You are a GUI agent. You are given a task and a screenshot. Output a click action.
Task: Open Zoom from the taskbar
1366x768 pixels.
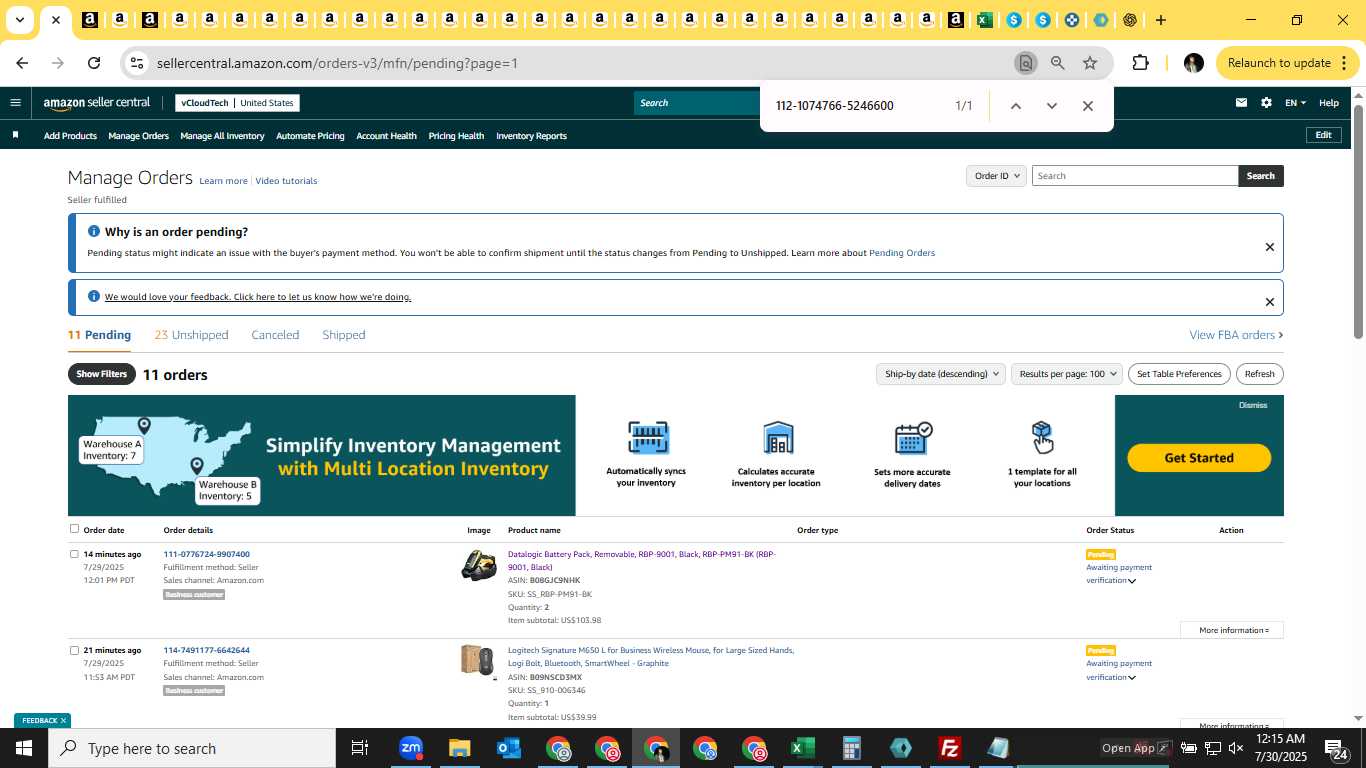pos(410,748)
